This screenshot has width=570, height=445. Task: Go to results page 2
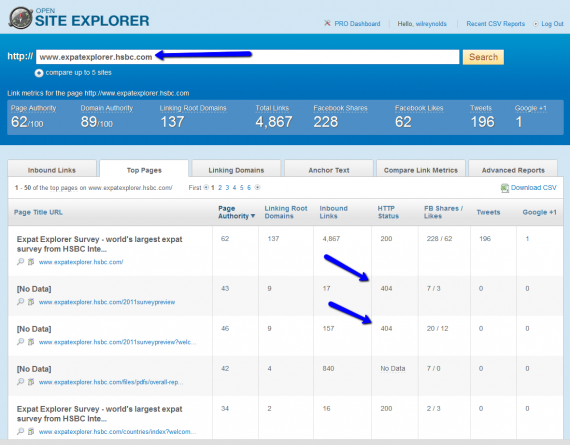point(220,188)
